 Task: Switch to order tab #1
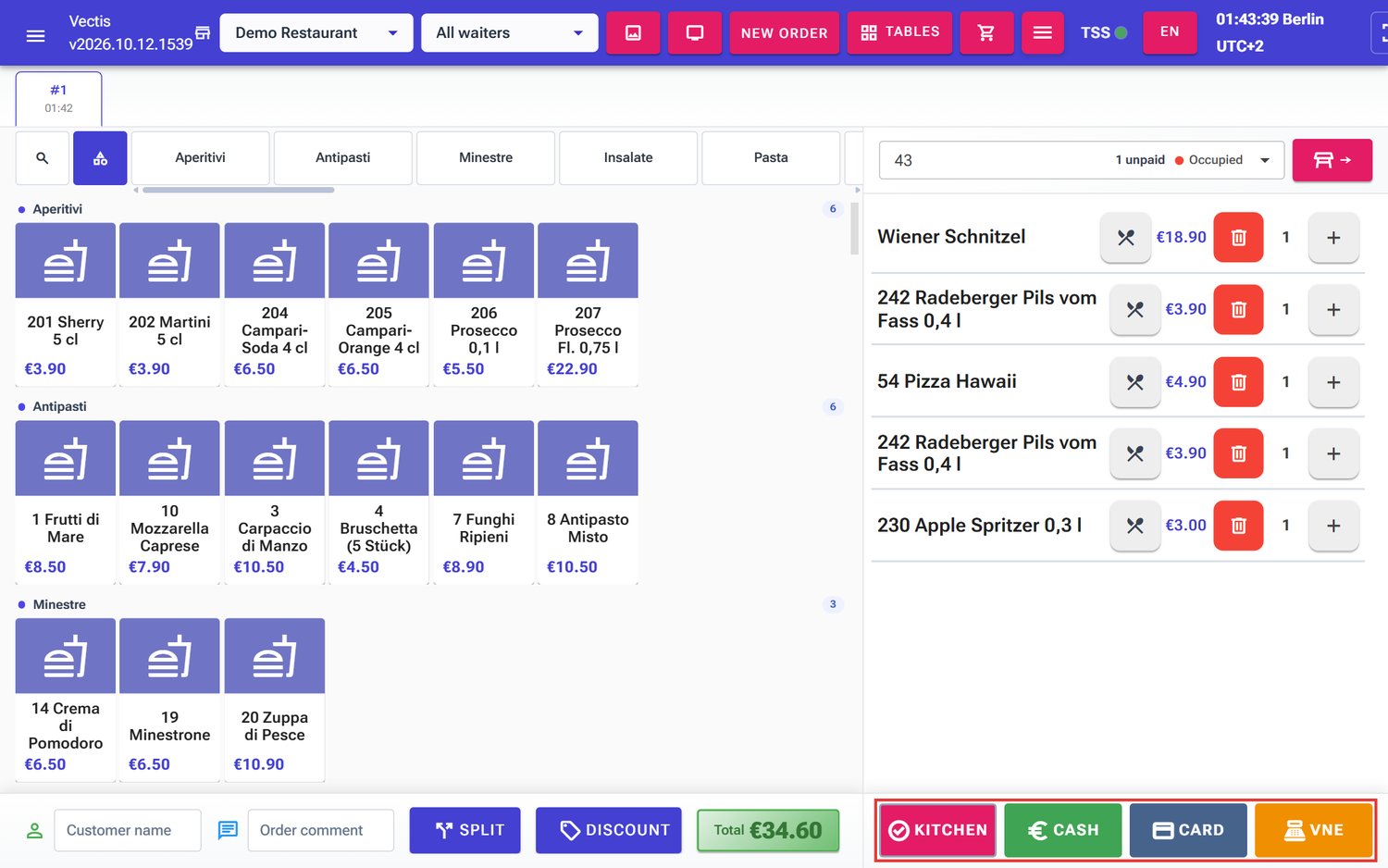(x=59, y=98)
